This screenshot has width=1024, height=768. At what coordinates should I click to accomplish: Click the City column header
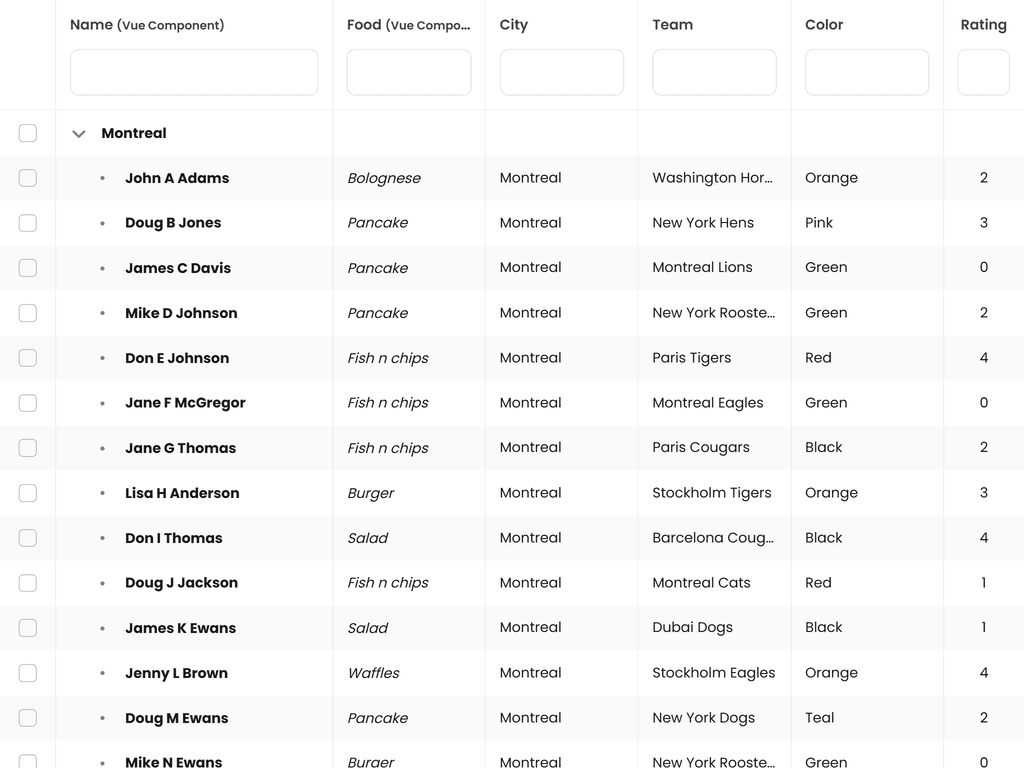(513, 25)
